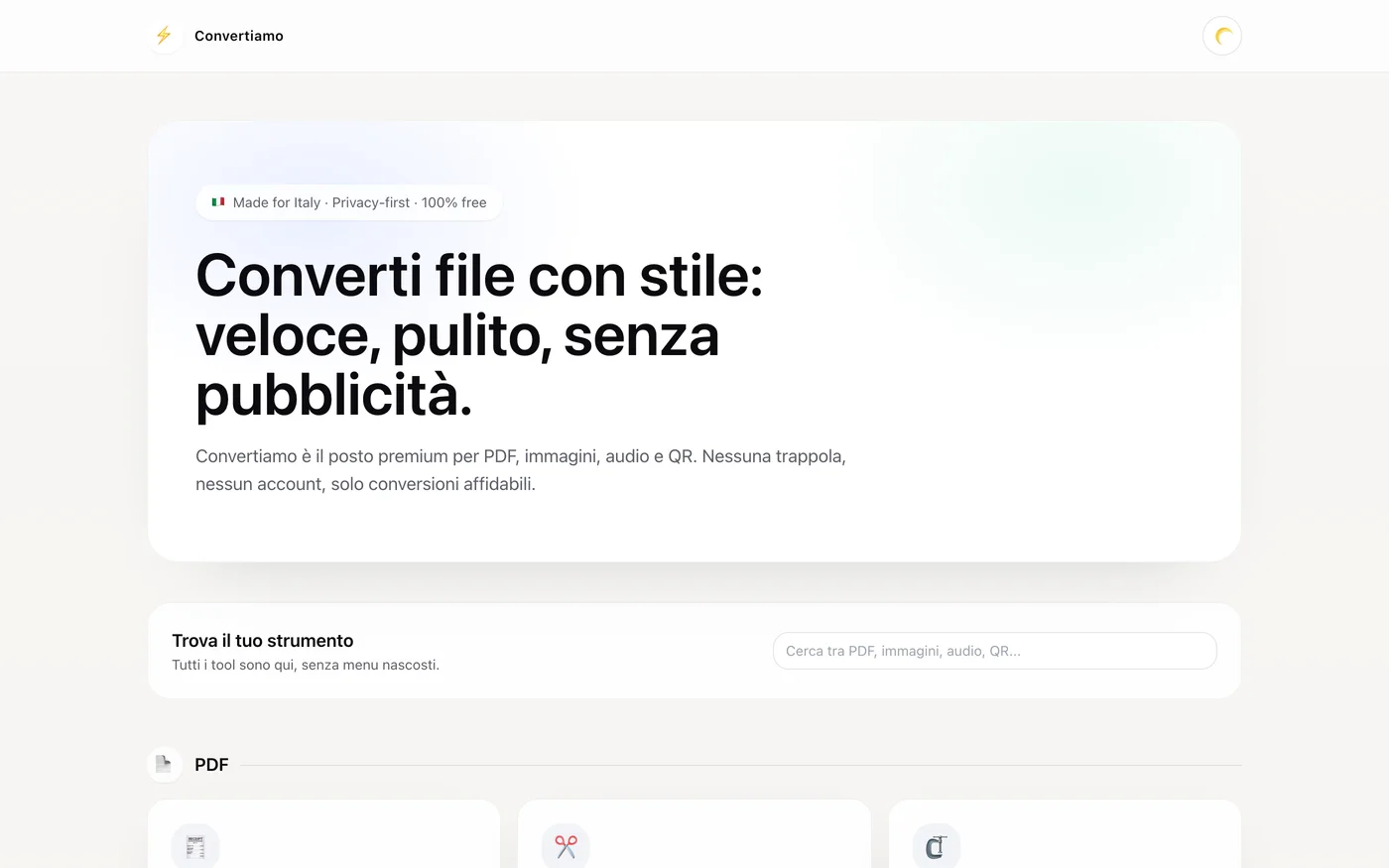The image size is (1389, 868).
Task: Click the 'Trova il tuo strumento' heading
Action: point(263,641)
